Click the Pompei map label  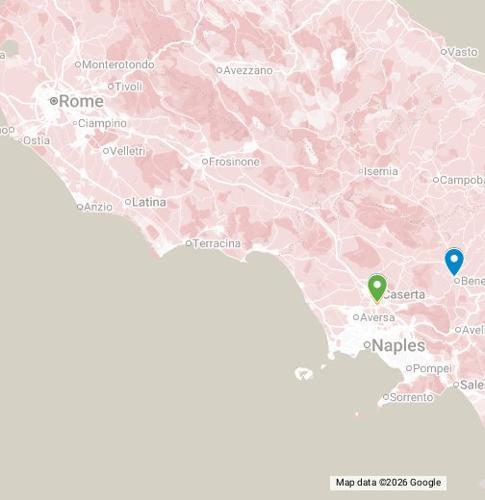point(432,368)
